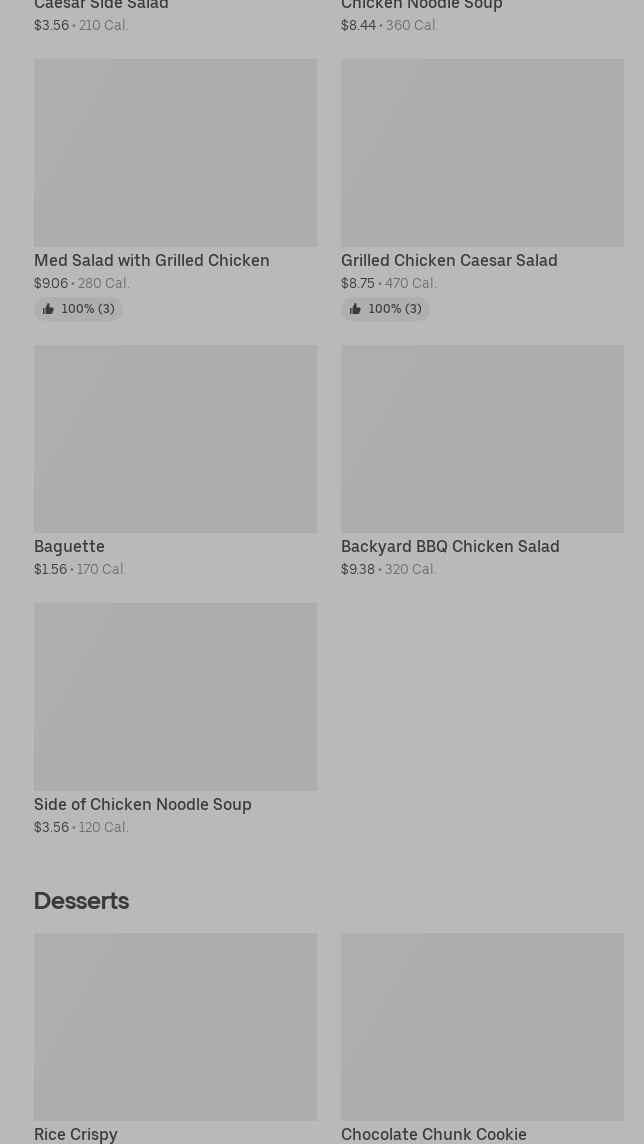Select the Grilled Chicken Caesar Salad title
The width and height of the screenshot is (644, 1144).
coord(449,261)
